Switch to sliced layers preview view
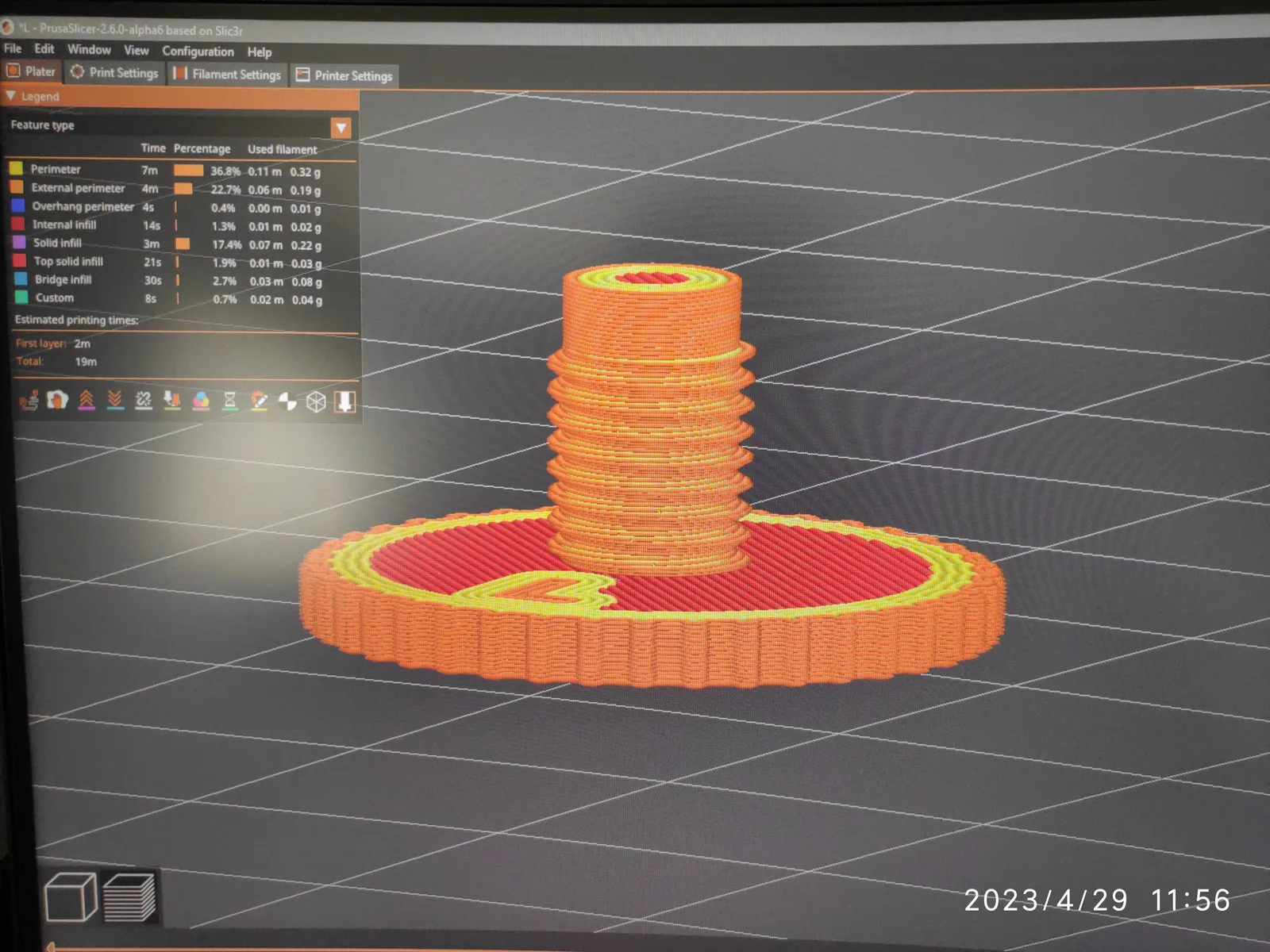This screenshot has height=952, width=1270. [x=129, y=898]
